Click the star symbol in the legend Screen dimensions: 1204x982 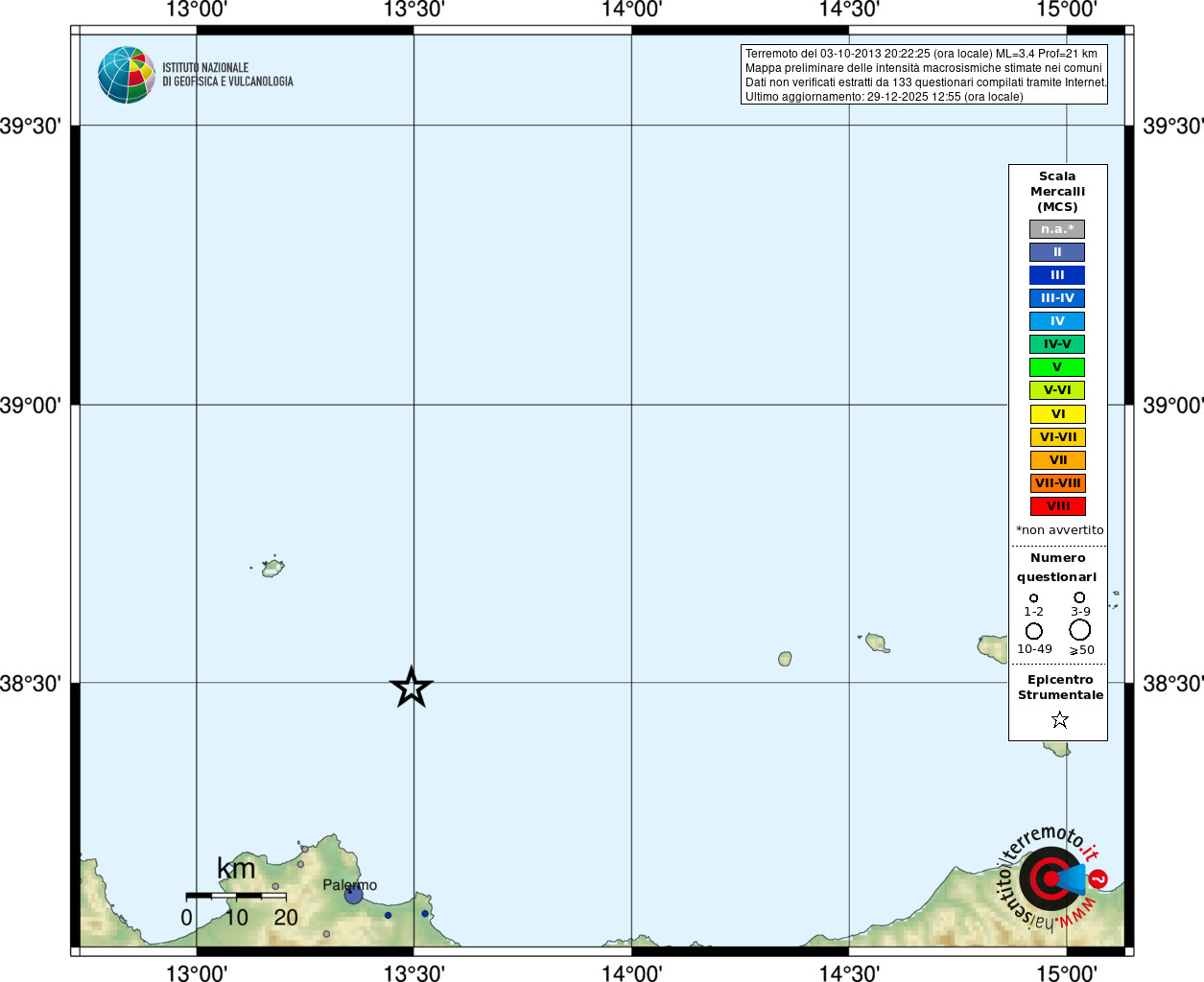pyautogui.click(x=1059, y=719)
